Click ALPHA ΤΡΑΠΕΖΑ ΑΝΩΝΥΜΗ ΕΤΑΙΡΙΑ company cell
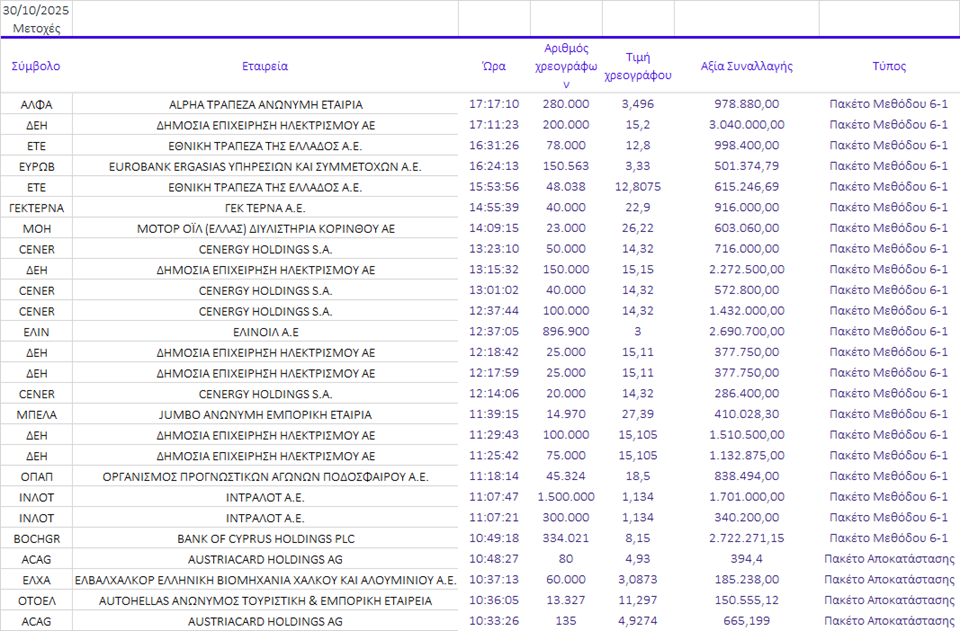 pyautogui.click(x=265, y=104)
